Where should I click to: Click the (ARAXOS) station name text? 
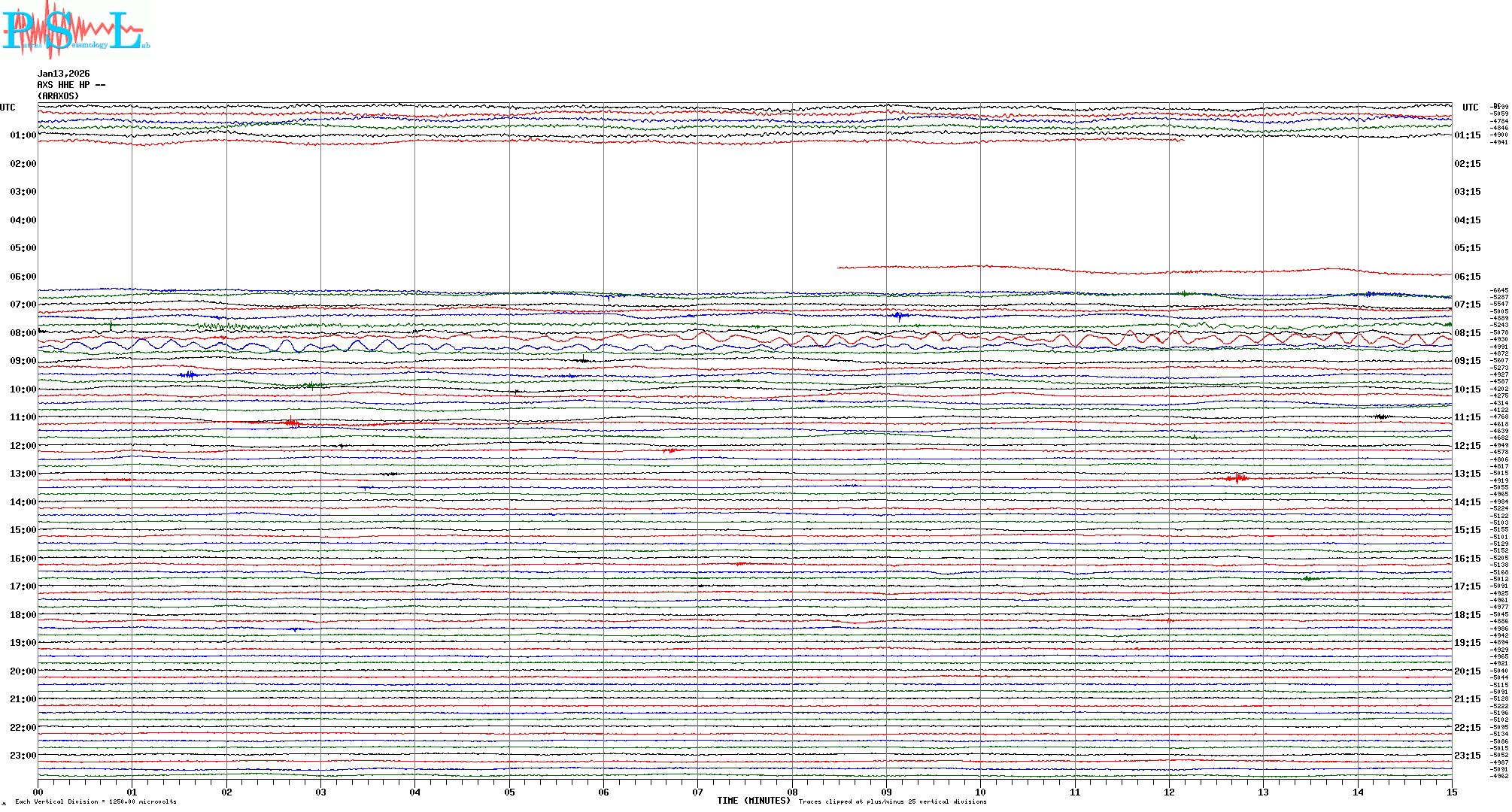click(58, 96)
